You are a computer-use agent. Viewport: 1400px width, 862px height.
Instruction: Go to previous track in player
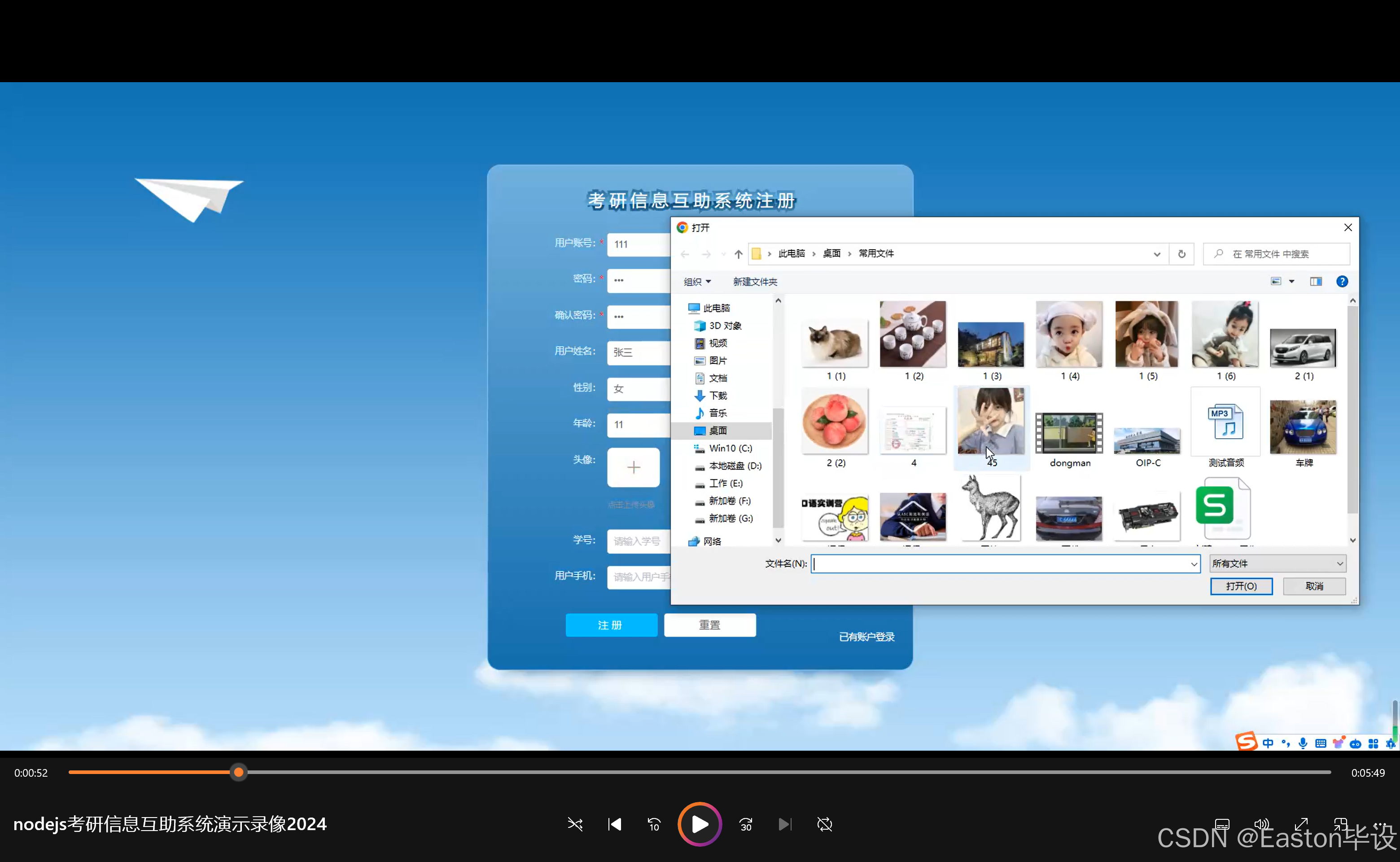(x=614, y=824)
